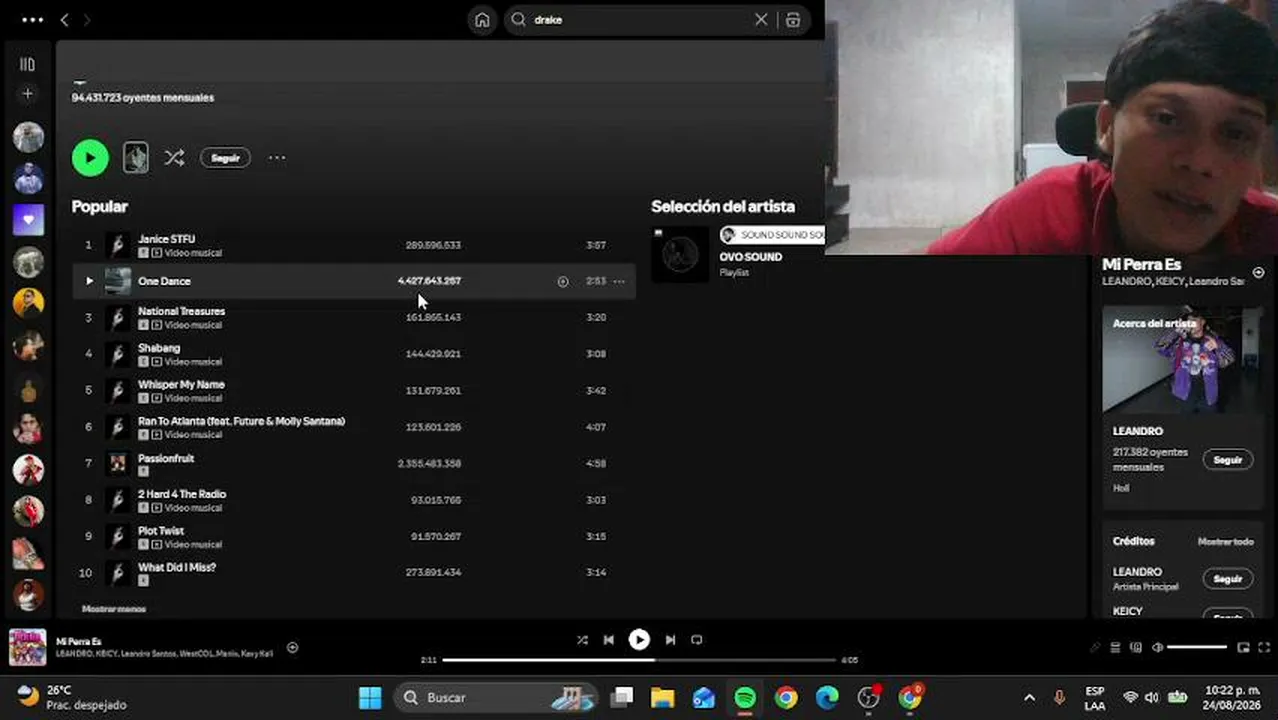This screenshot has width=1278, height=720.
Task: Click the now playing album art
Action: tap(28, 647)
